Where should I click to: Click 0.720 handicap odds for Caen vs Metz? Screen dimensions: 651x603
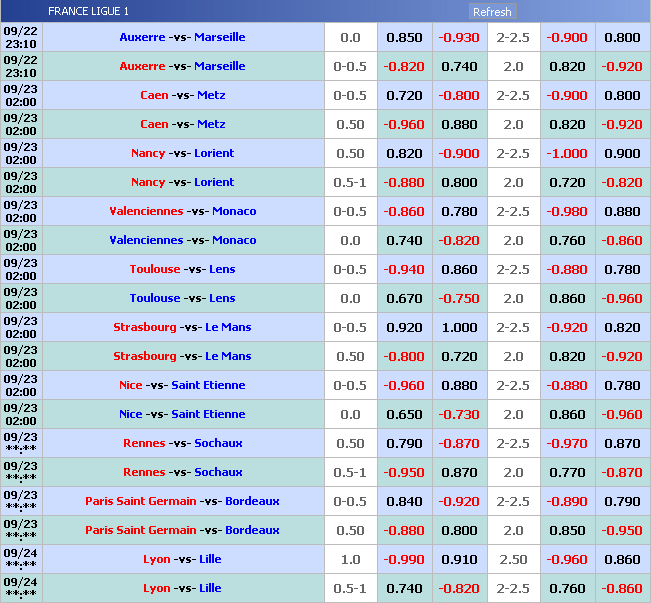[404, 95]
